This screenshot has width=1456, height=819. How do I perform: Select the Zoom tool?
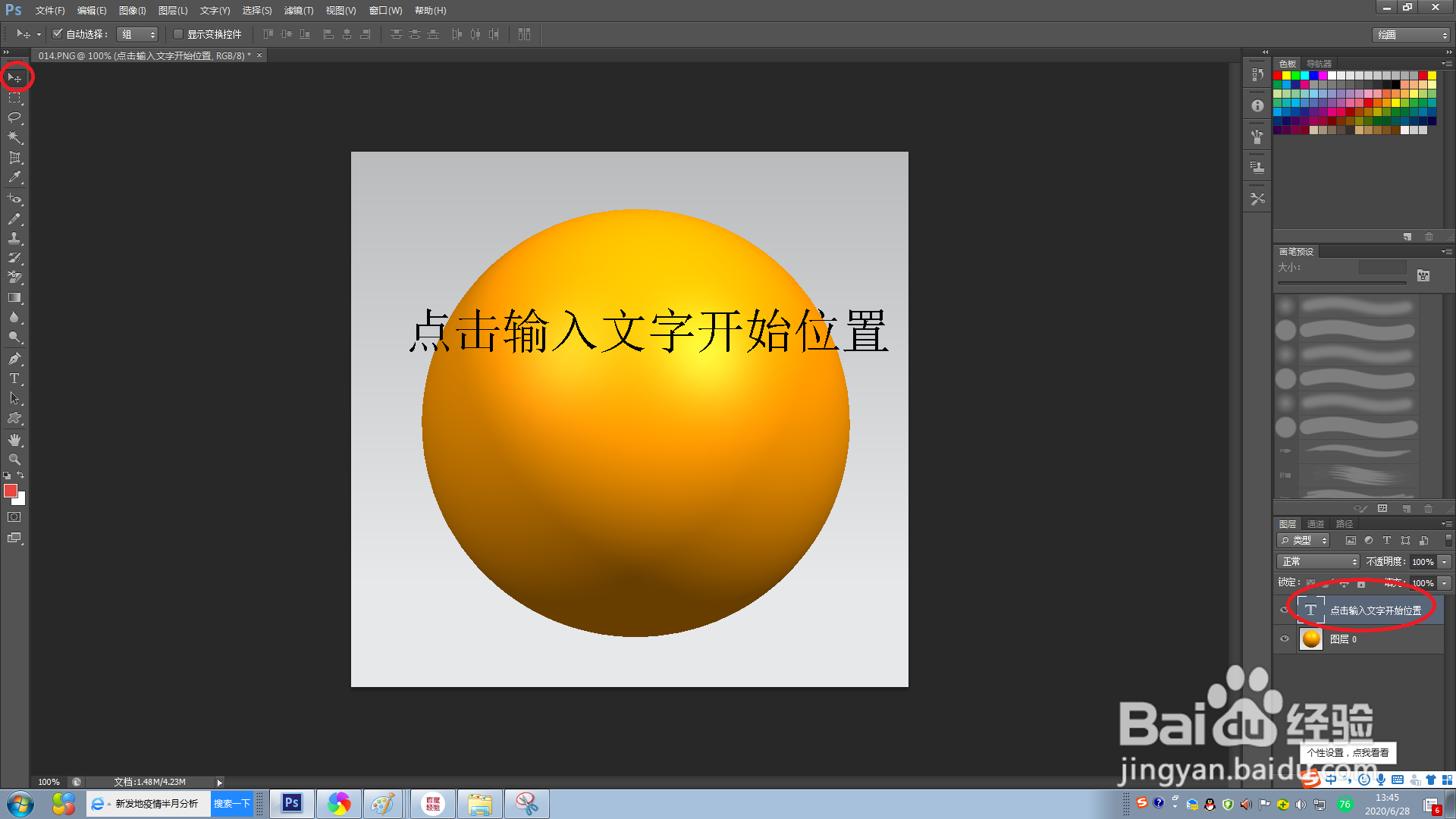click(x=14, y=460)
